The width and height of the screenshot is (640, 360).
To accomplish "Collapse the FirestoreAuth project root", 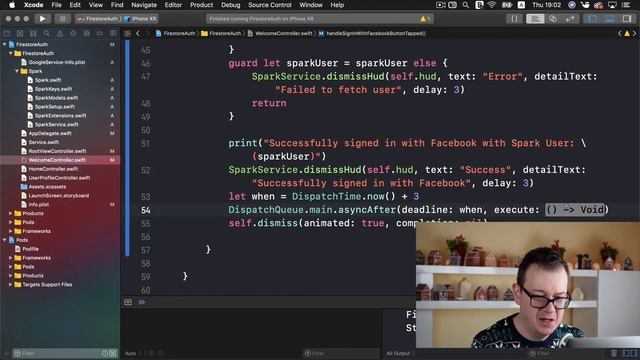I will [4, 44].
